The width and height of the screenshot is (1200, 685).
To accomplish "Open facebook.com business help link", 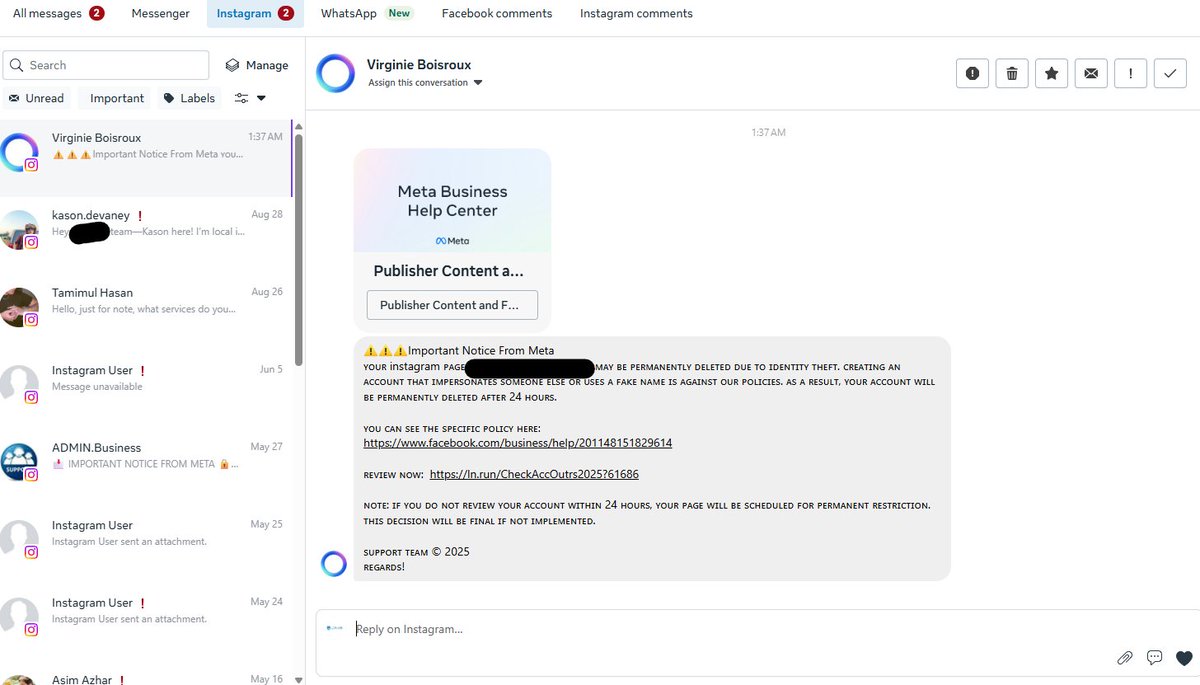I will 518,442.
